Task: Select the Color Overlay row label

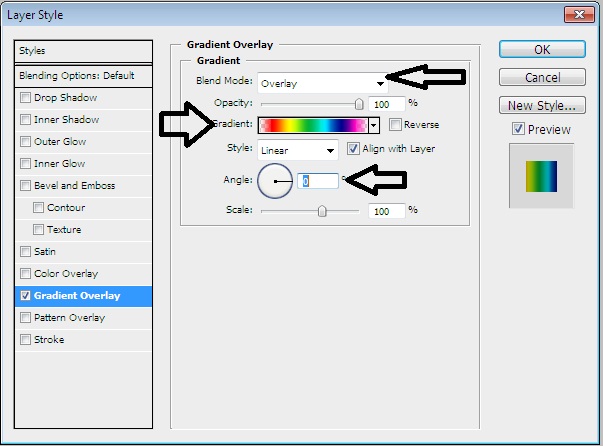Action: [66, 273]
